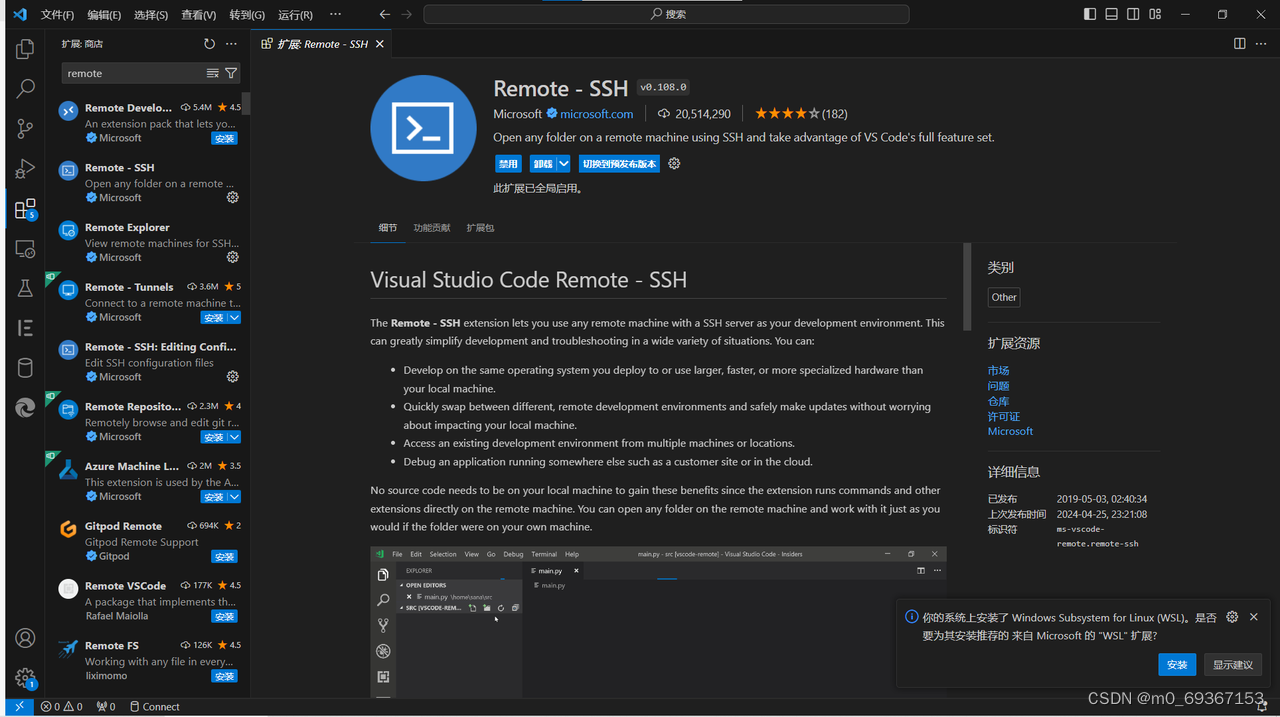Toggle bottom panel layout icon
The image size is (1280, 717).
[1111, 14]
